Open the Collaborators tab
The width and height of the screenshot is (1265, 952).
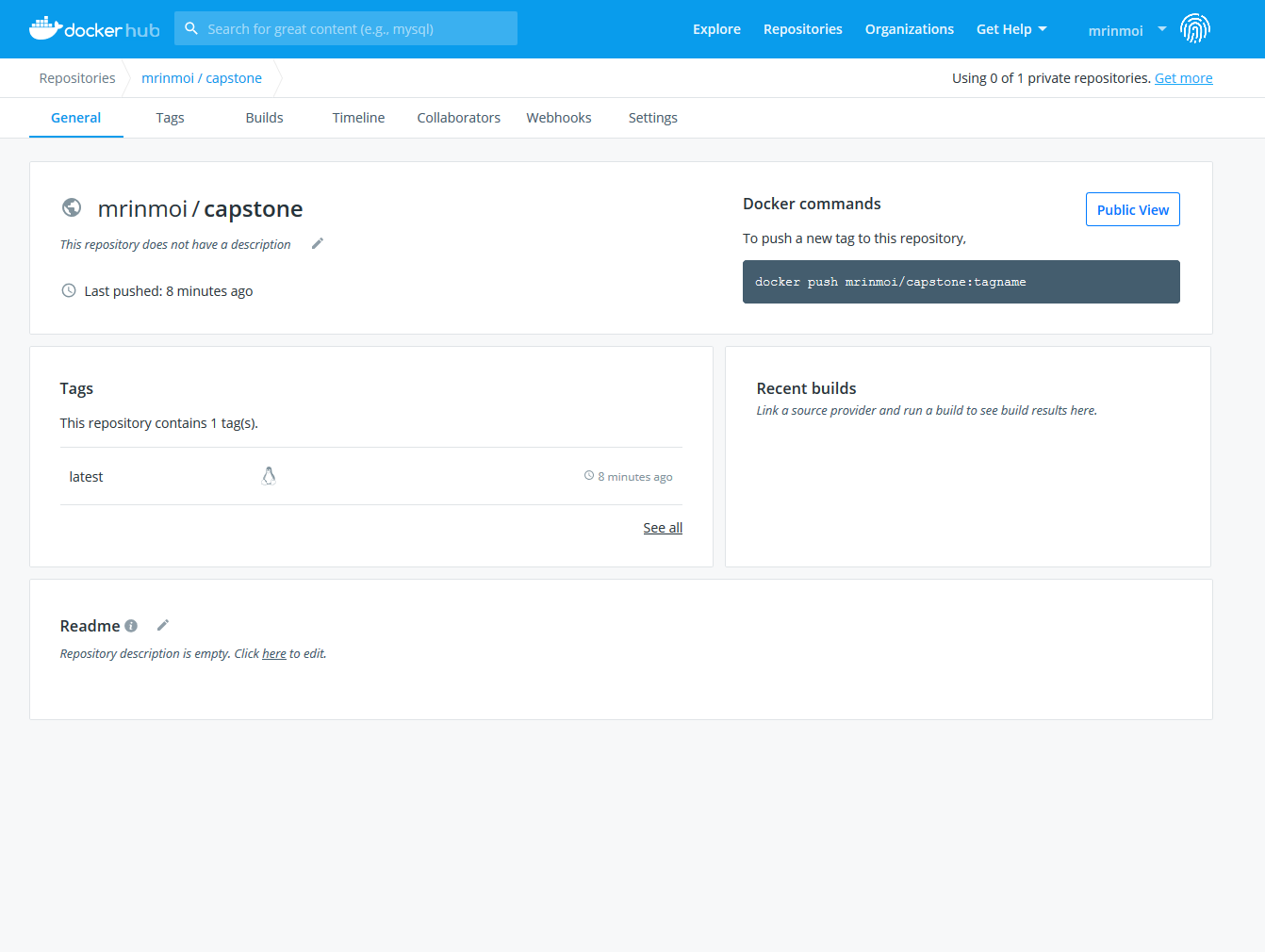pos(459,118)
